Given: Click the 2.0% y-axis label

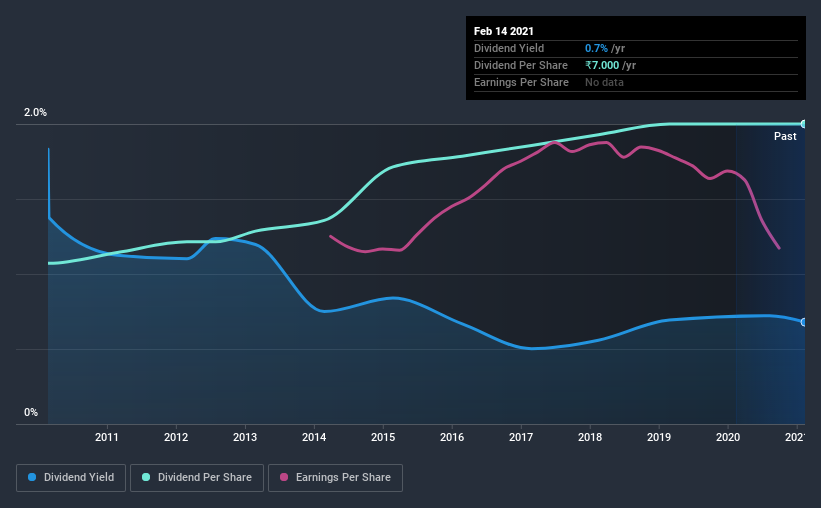Looking at the screenshot, I should pyautogui.click(x=36, y=113).
